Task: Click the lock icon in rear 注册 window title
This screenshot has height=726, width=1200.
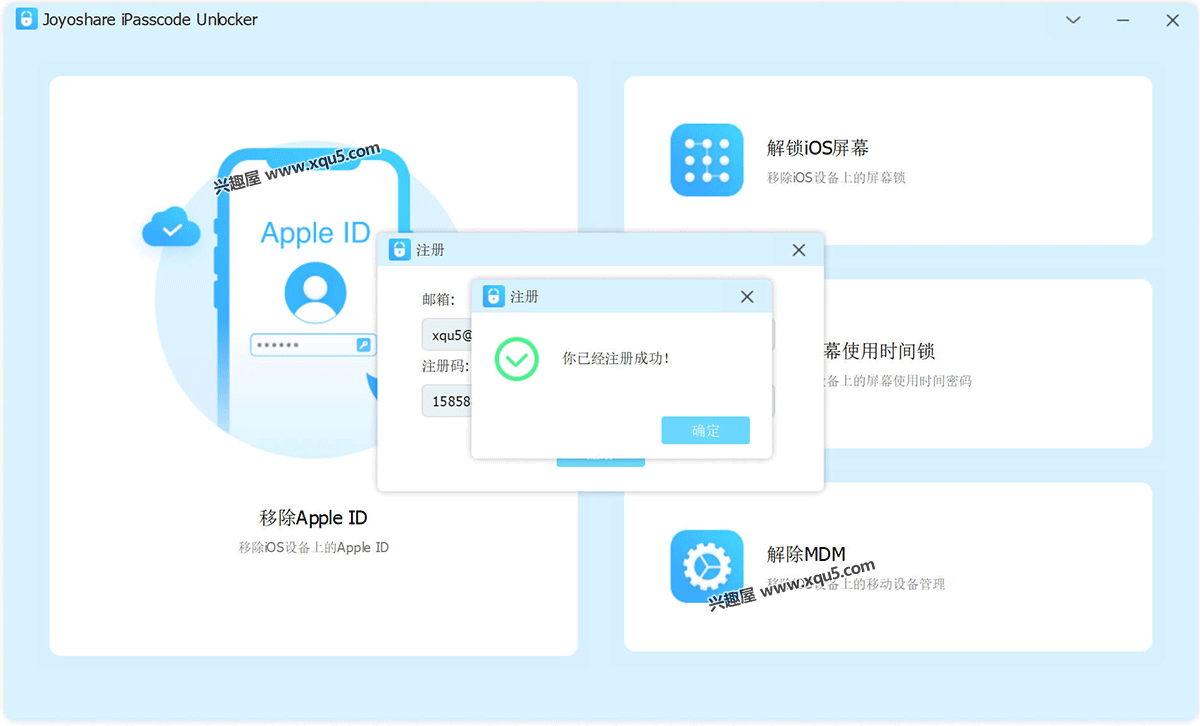Action: (399, 250)
